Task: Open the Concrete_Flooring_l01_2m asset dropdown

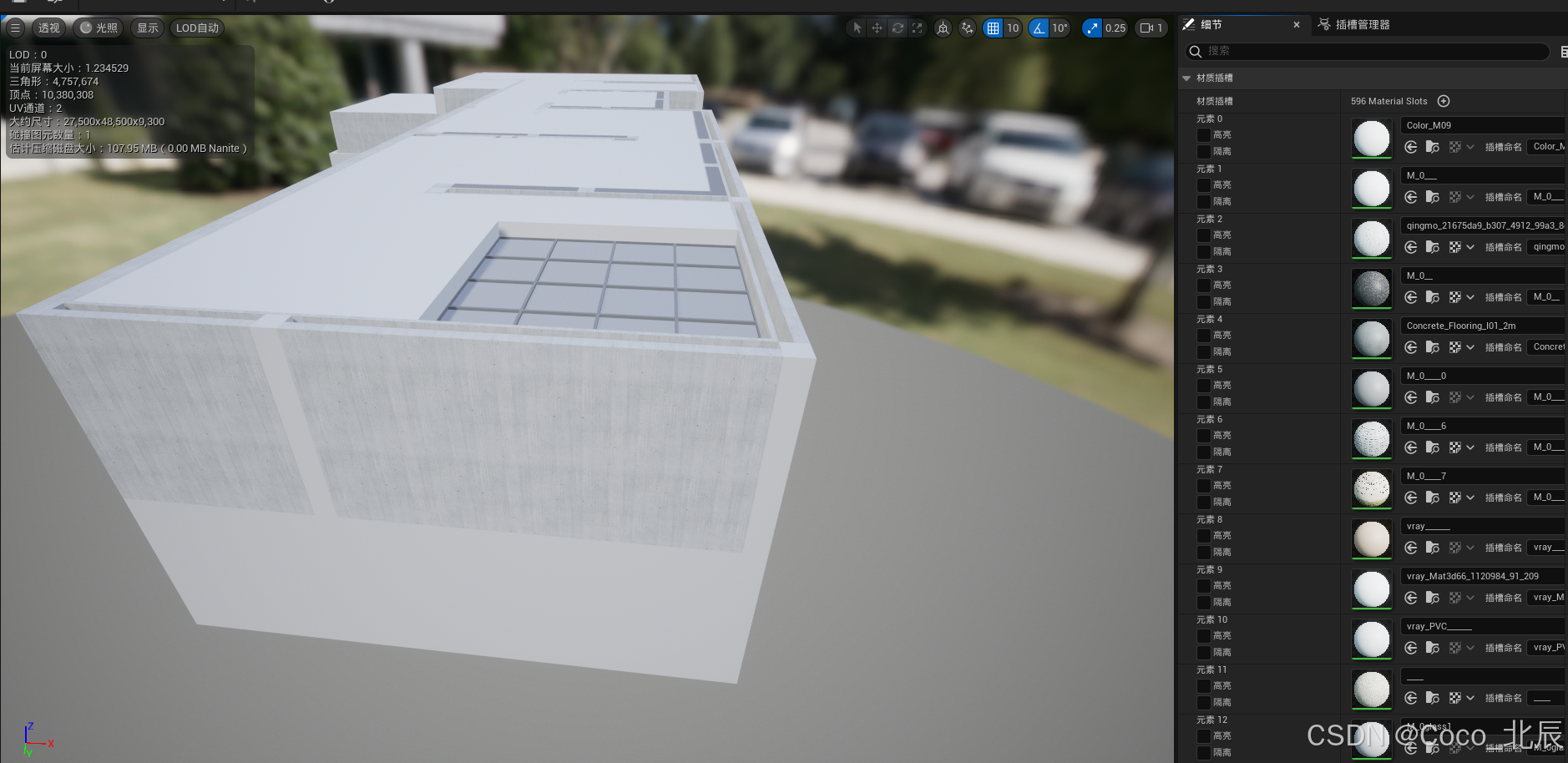Action: point(1483,326)
